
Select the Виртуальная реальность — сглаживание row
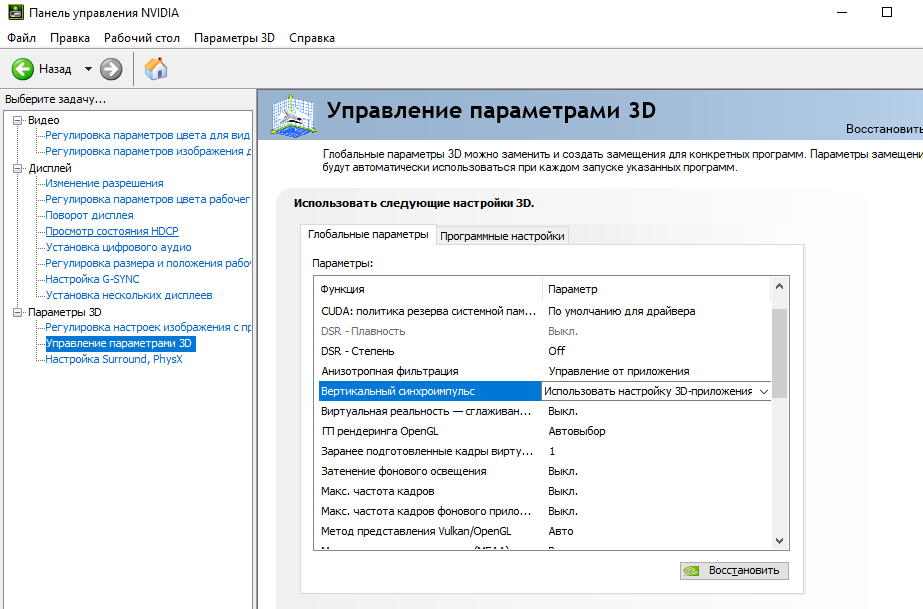[544, 411]
